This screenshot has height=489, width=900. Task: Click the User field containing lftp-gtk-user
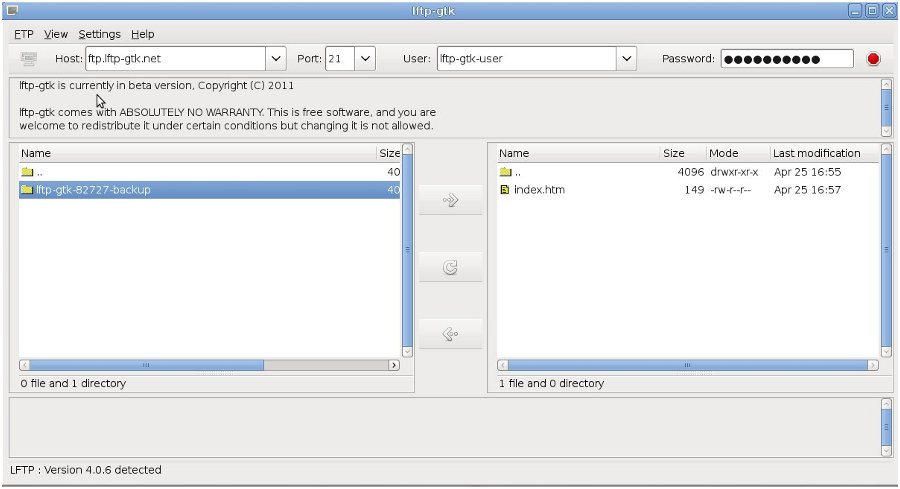(527, 59)
